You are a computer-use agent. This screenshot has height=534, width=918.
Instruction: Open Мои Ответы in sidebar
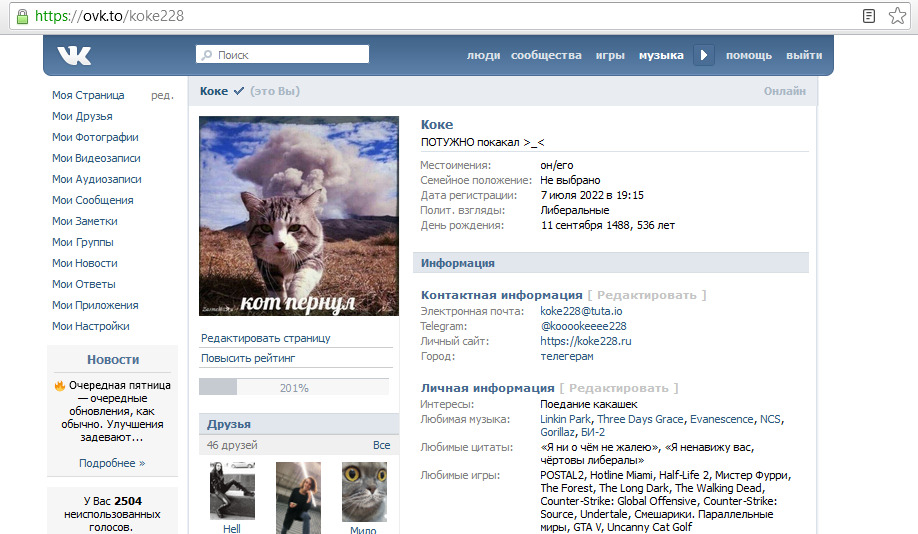coord(84,284)
